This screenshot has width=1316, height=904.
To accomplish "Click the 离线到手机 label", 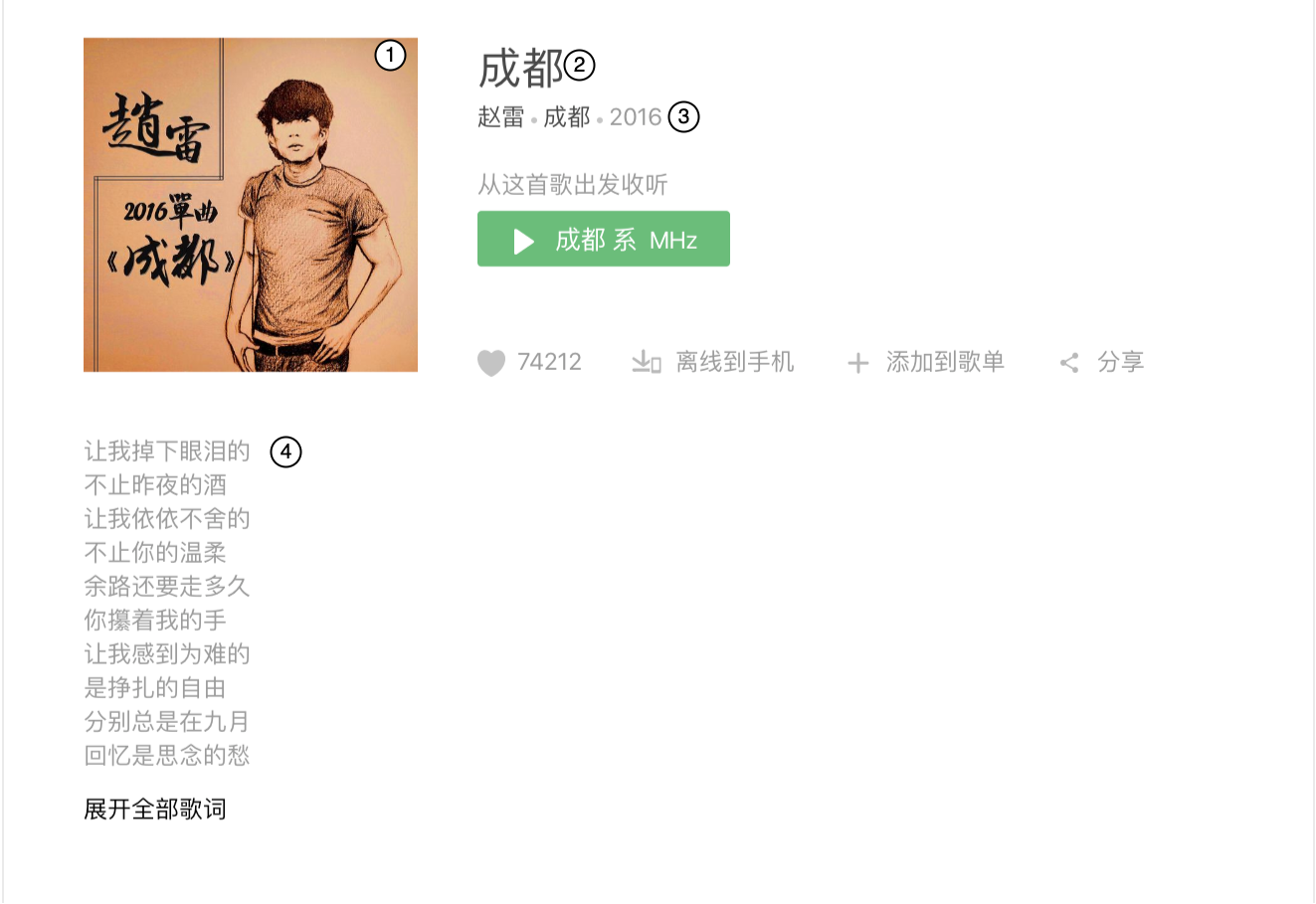I will pyautogui.click(x=735, y=362).
